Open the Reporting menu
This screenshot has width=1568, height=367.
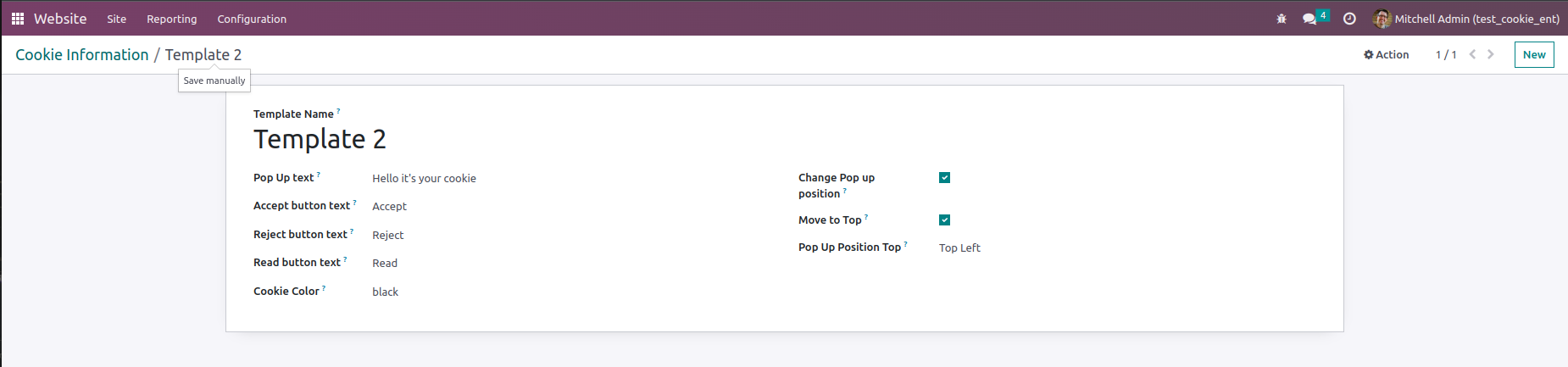click(x=171, y=19)
